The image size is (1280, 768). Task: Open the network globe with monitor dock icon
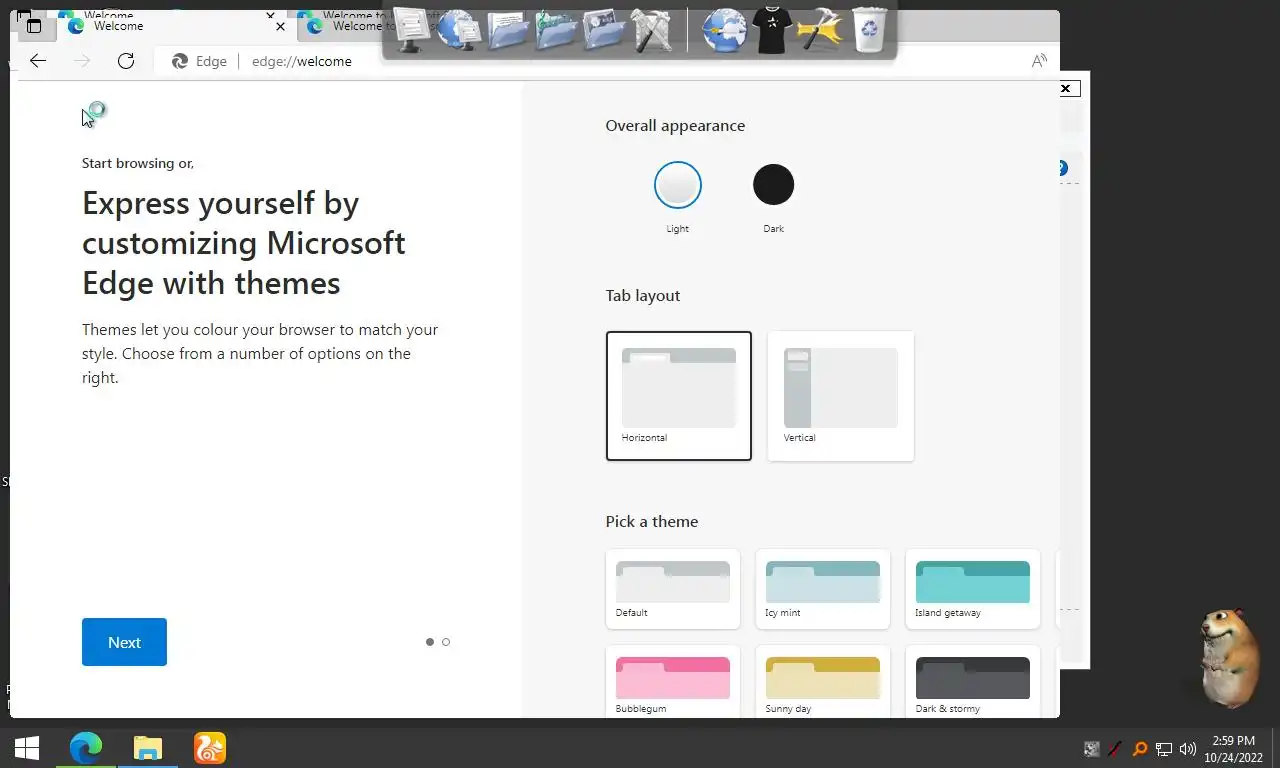click(460, 30)
